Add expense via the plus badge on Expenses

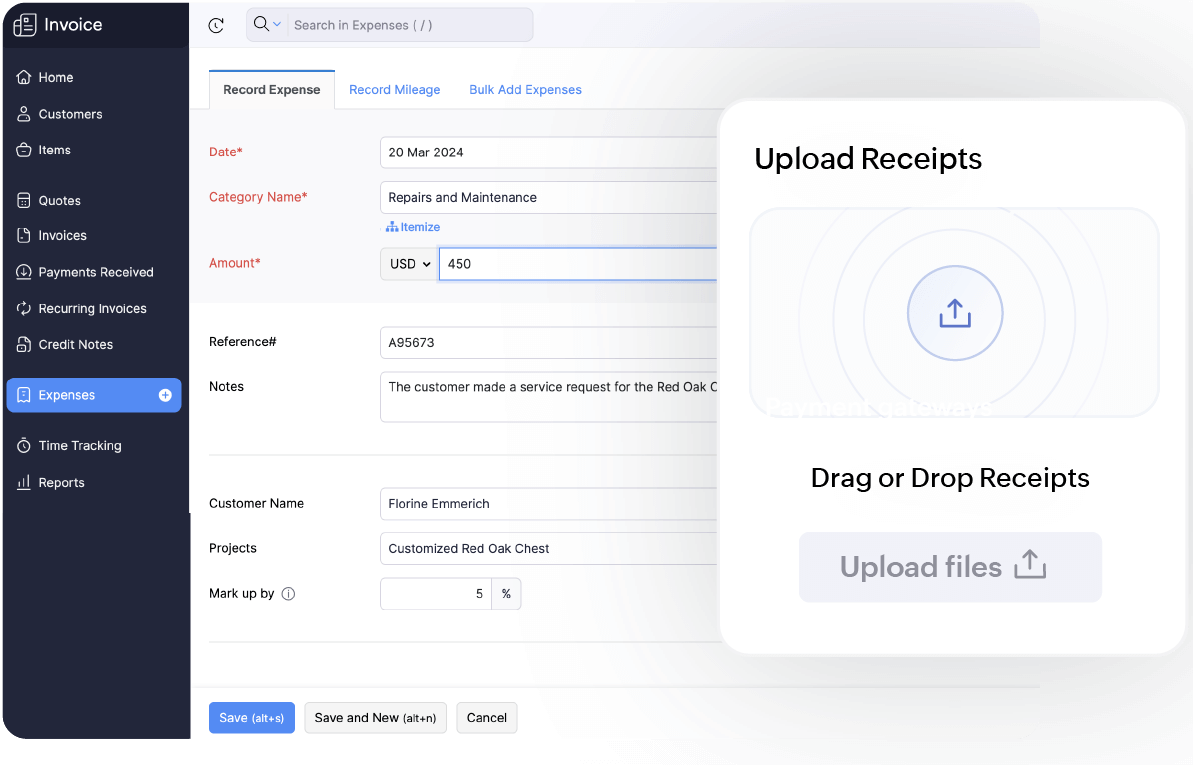pyautogui.click(x=163, y=395)
